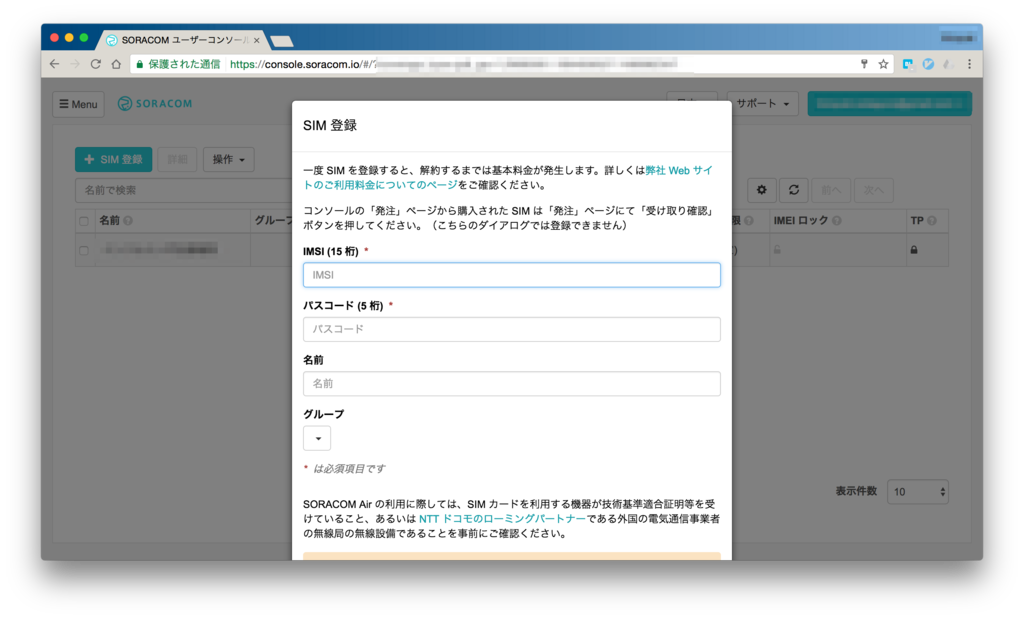Click the first blue extension icon
The width and height of the screenshot is (1024, 619).
(908, 64)
